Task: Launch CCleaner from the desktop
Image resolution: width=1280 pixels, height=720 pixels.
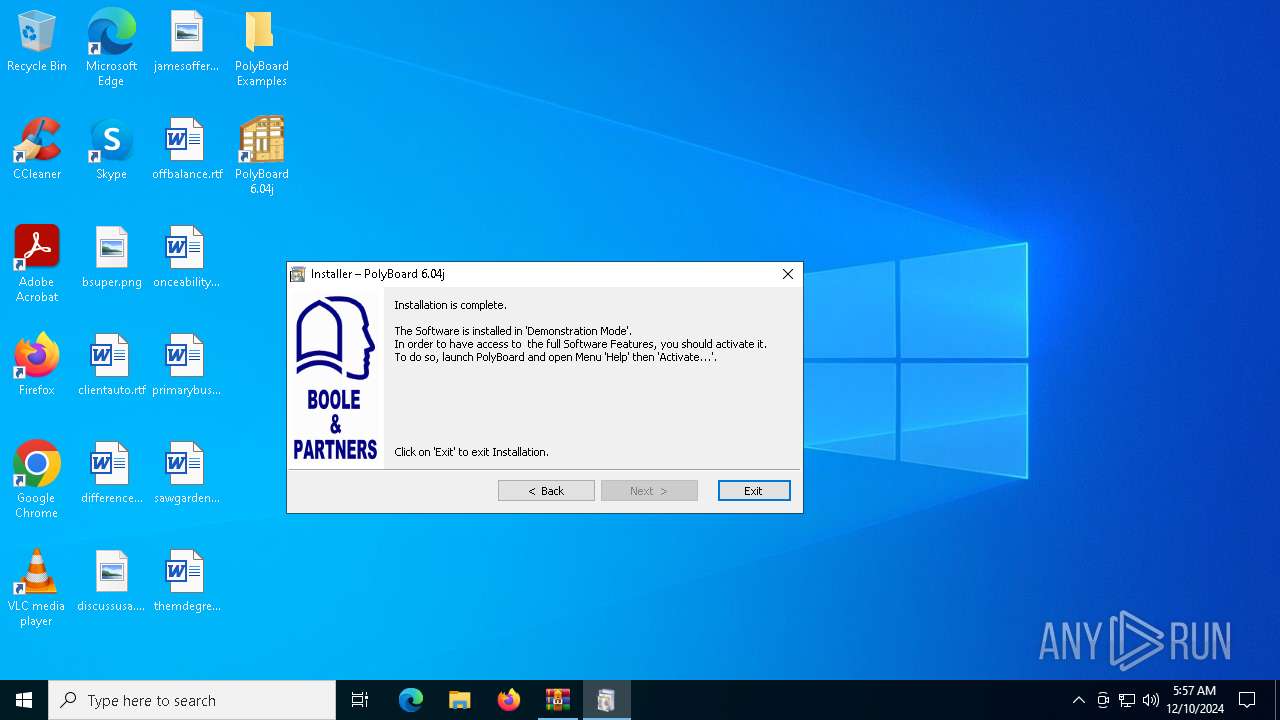Action: 37,150
